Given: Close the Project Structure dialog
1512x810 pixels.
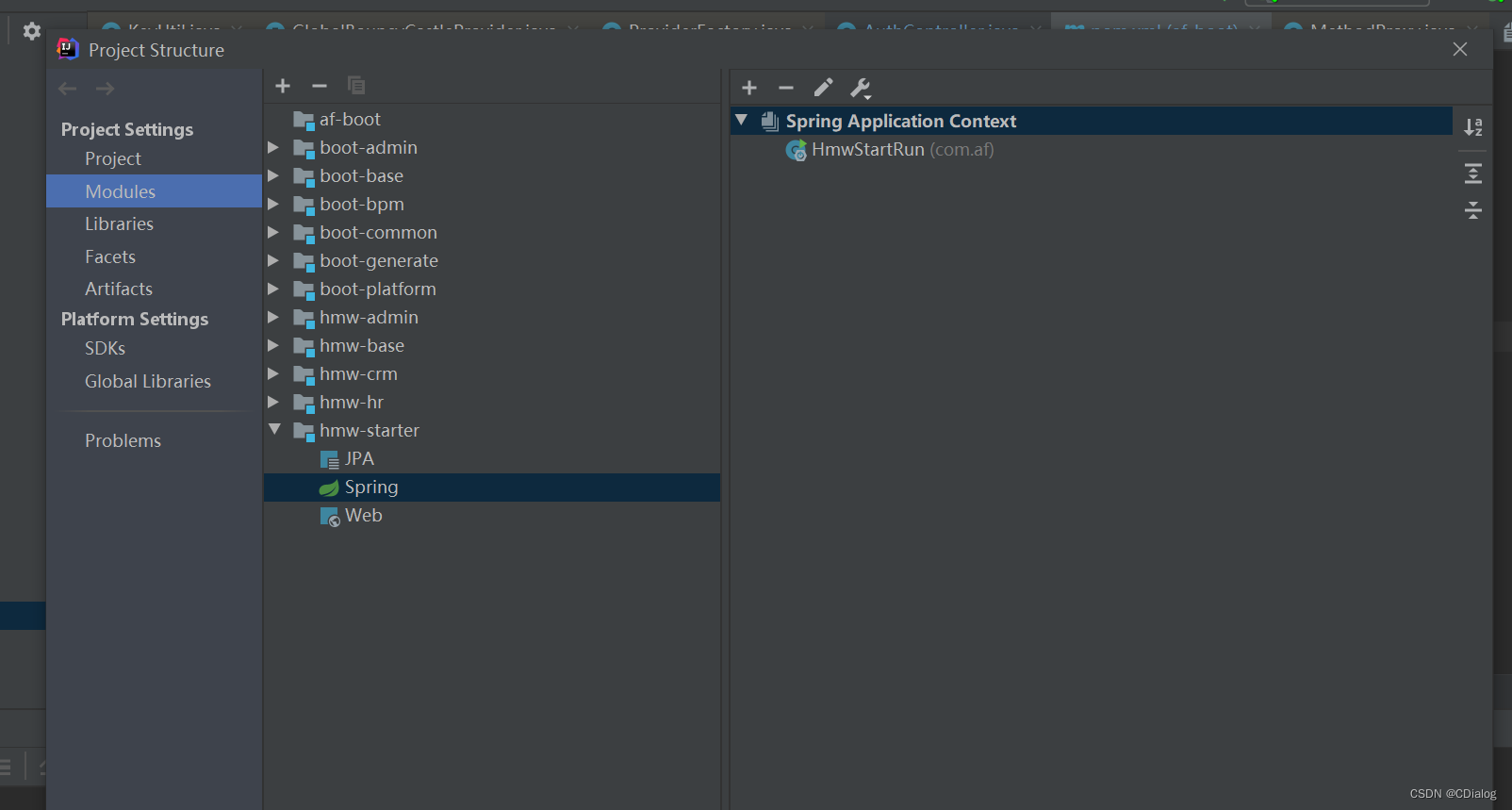Looking at the screenshot, I should 1460,49.
